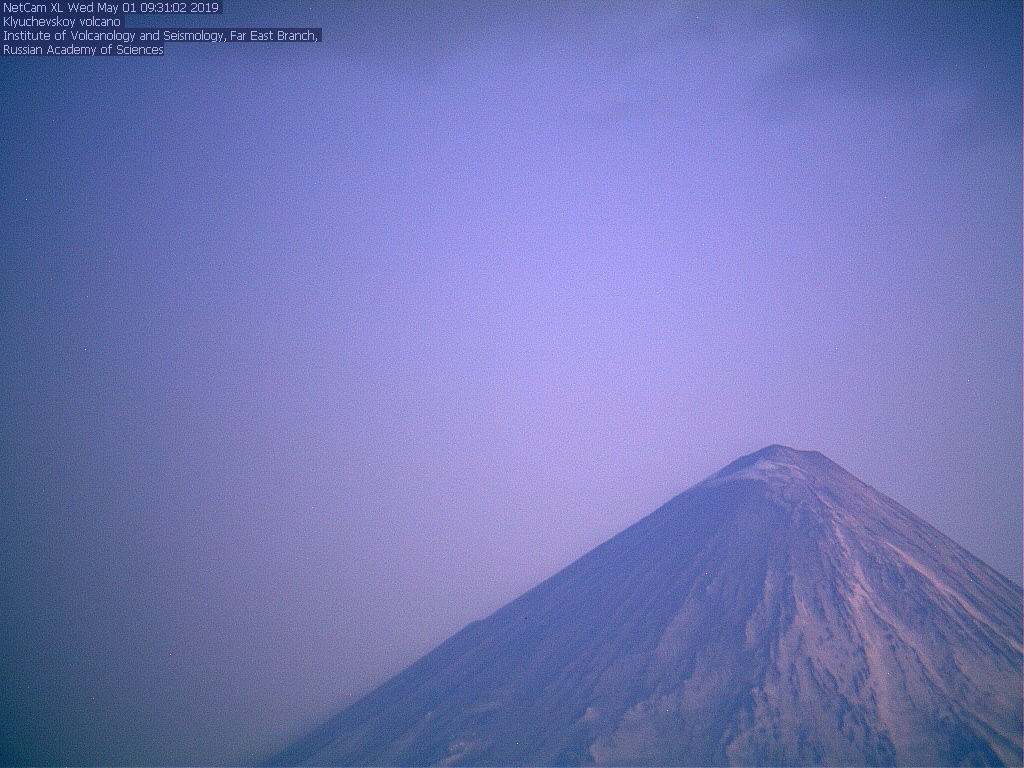The image size is (1024, 768).
Task: Click the 'Klyuchevskoy volcano' caption
Action: [x=62, y=22]
